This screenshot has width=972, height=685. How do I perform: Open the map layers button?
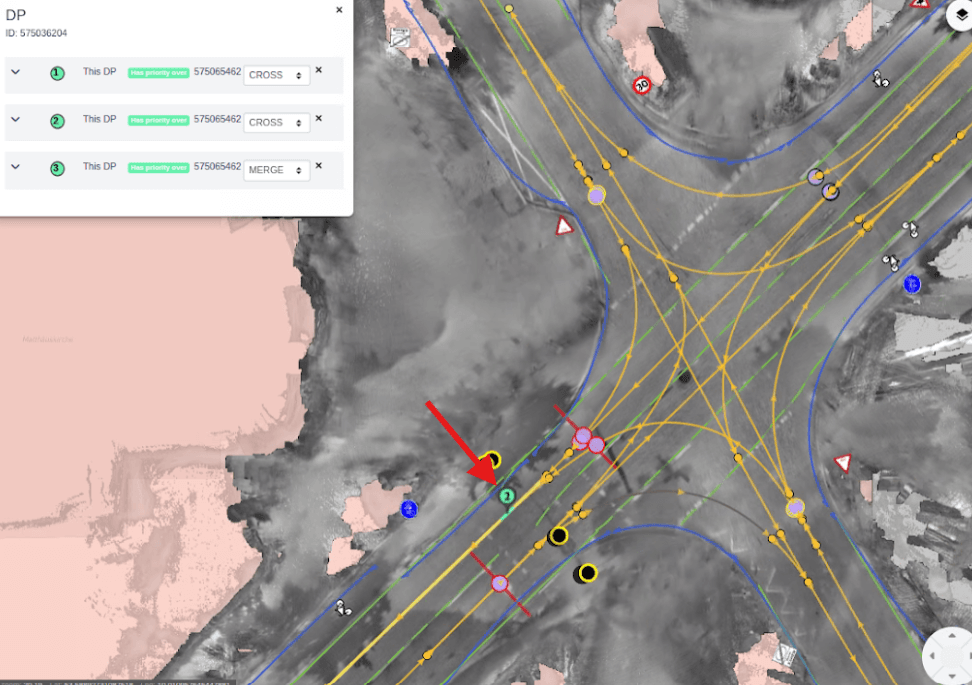[960, 15]
